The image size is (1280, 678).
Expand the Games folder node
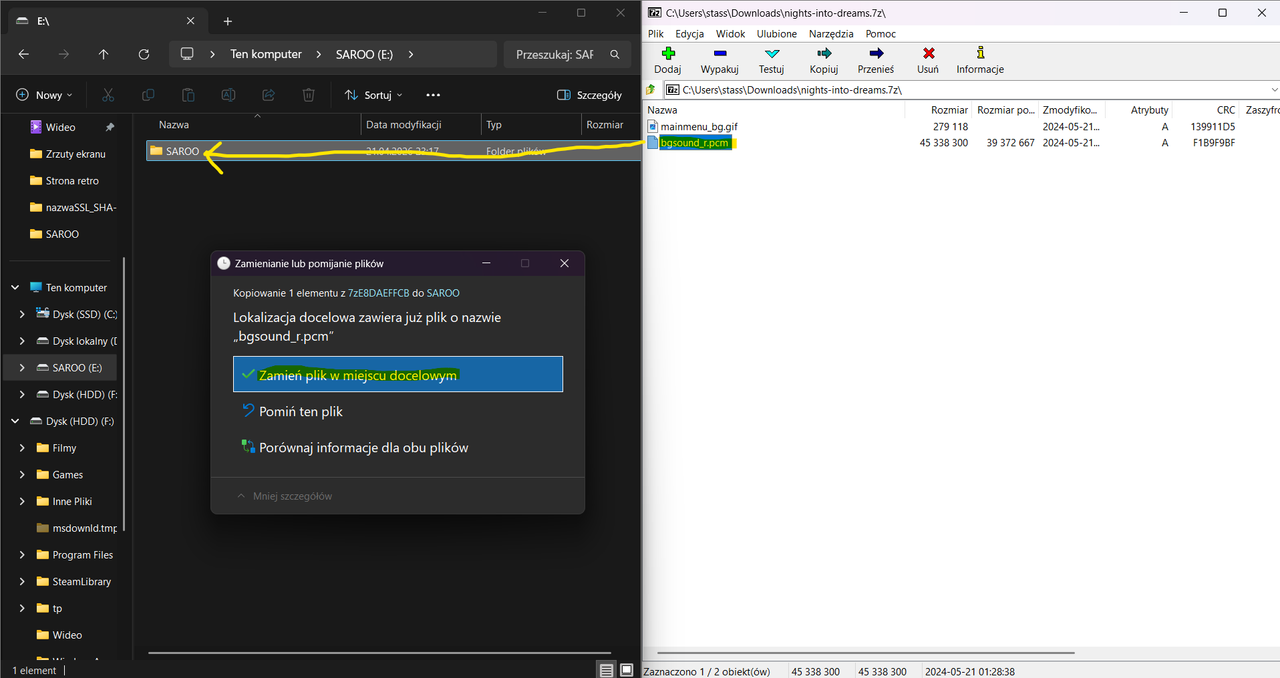22,475
